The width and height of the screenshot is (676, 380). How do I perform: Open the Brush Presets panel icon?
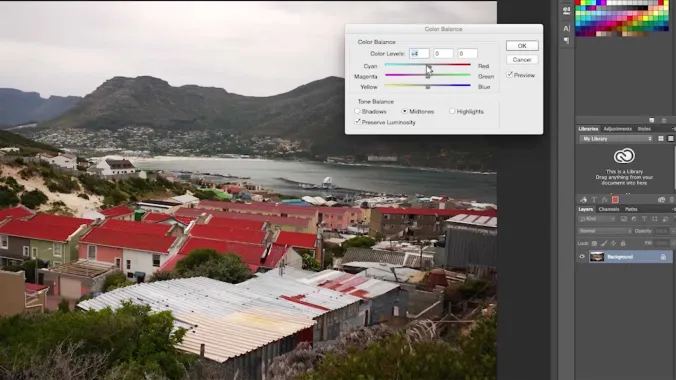(x=566, y=11)
